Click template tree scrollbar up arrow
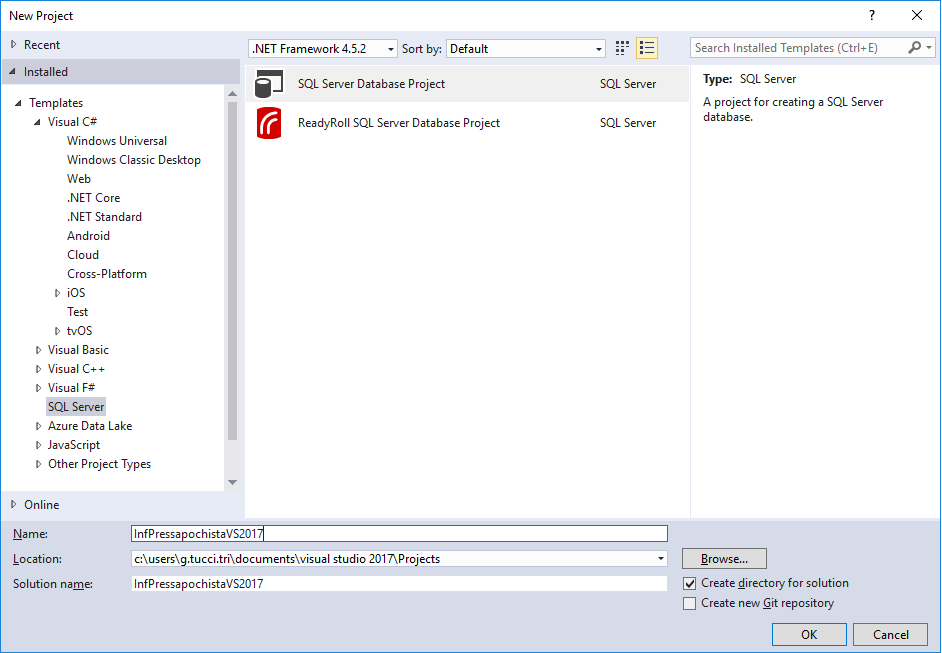 click(232, 94)
